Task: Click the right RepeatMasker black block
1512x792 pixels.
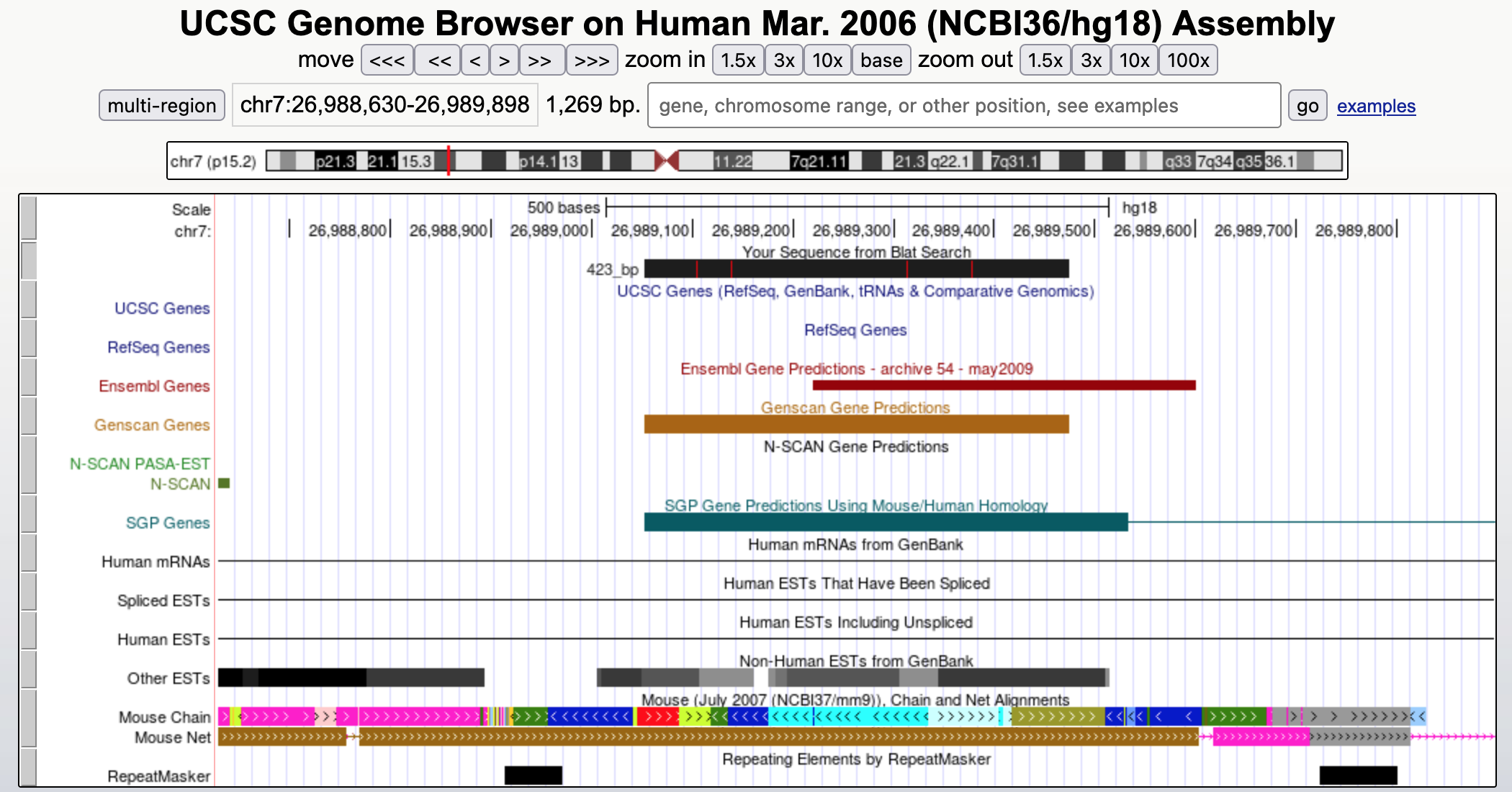Action: (x=1359, y=775)
